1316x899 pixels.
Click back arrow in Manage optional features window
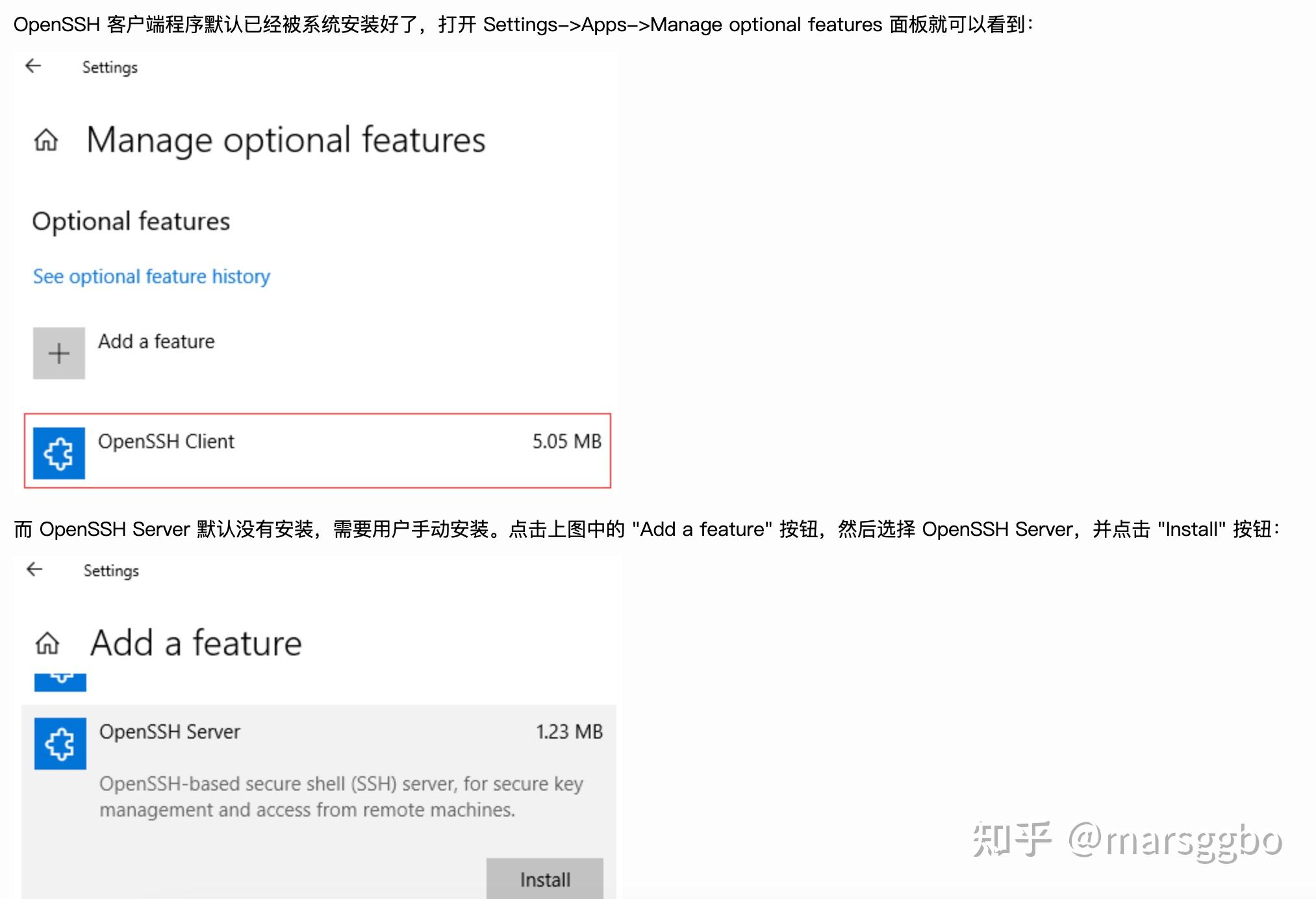point(33,66)
